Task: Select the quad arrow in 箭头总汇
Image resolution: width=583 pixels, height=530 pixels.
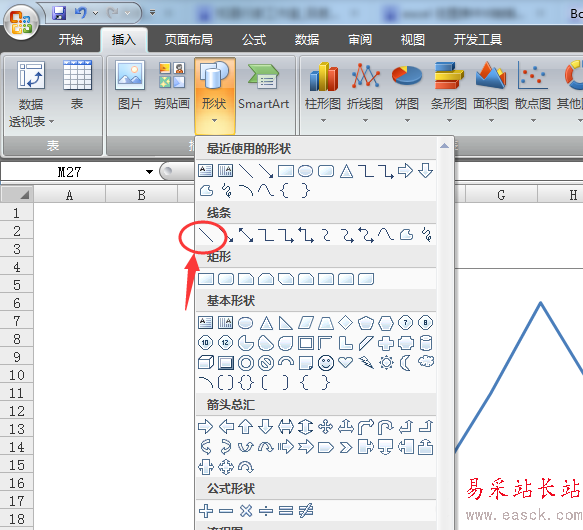Action: (326, 427)
